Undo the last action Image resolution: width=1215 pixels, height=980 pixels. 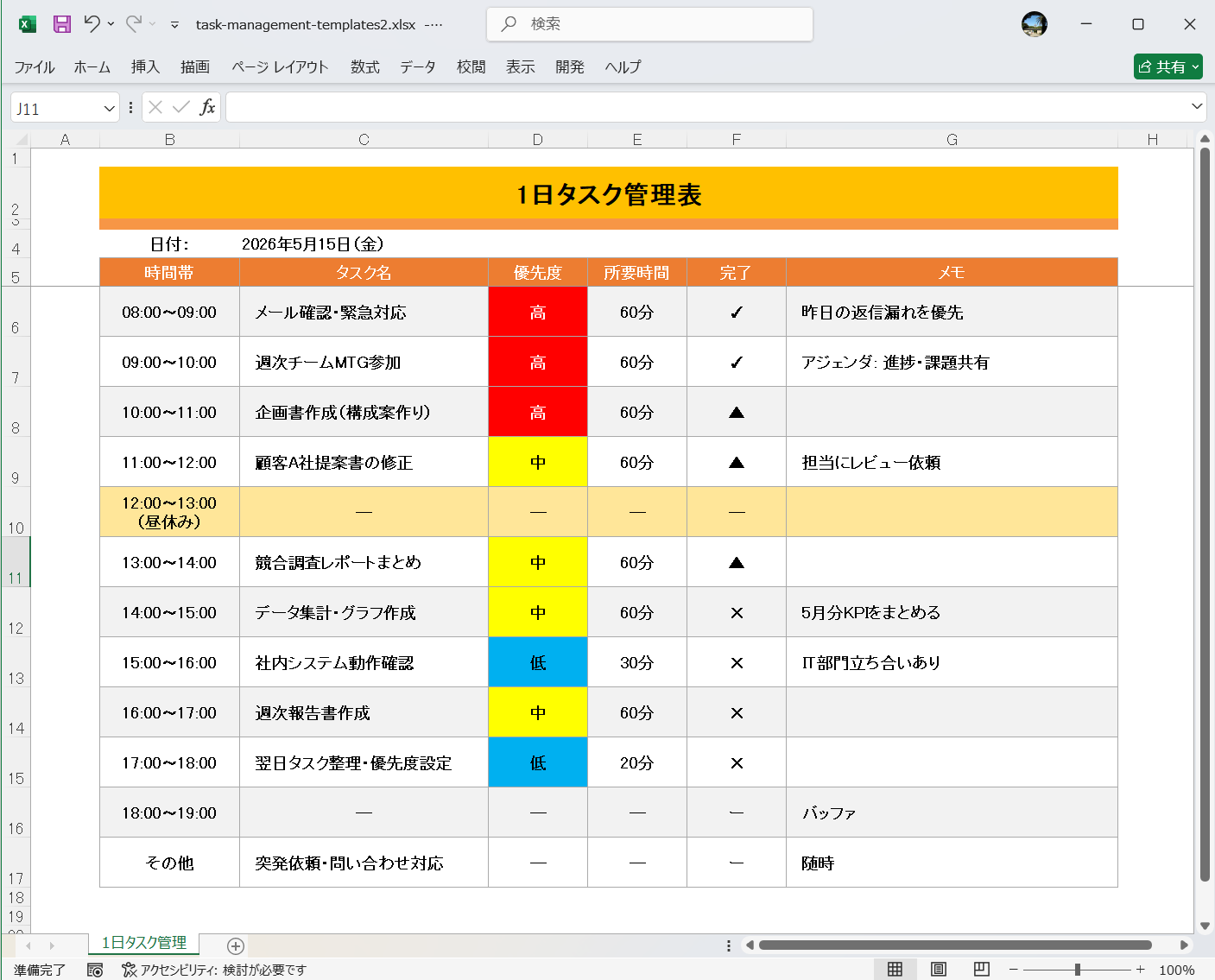click(92, 24)
